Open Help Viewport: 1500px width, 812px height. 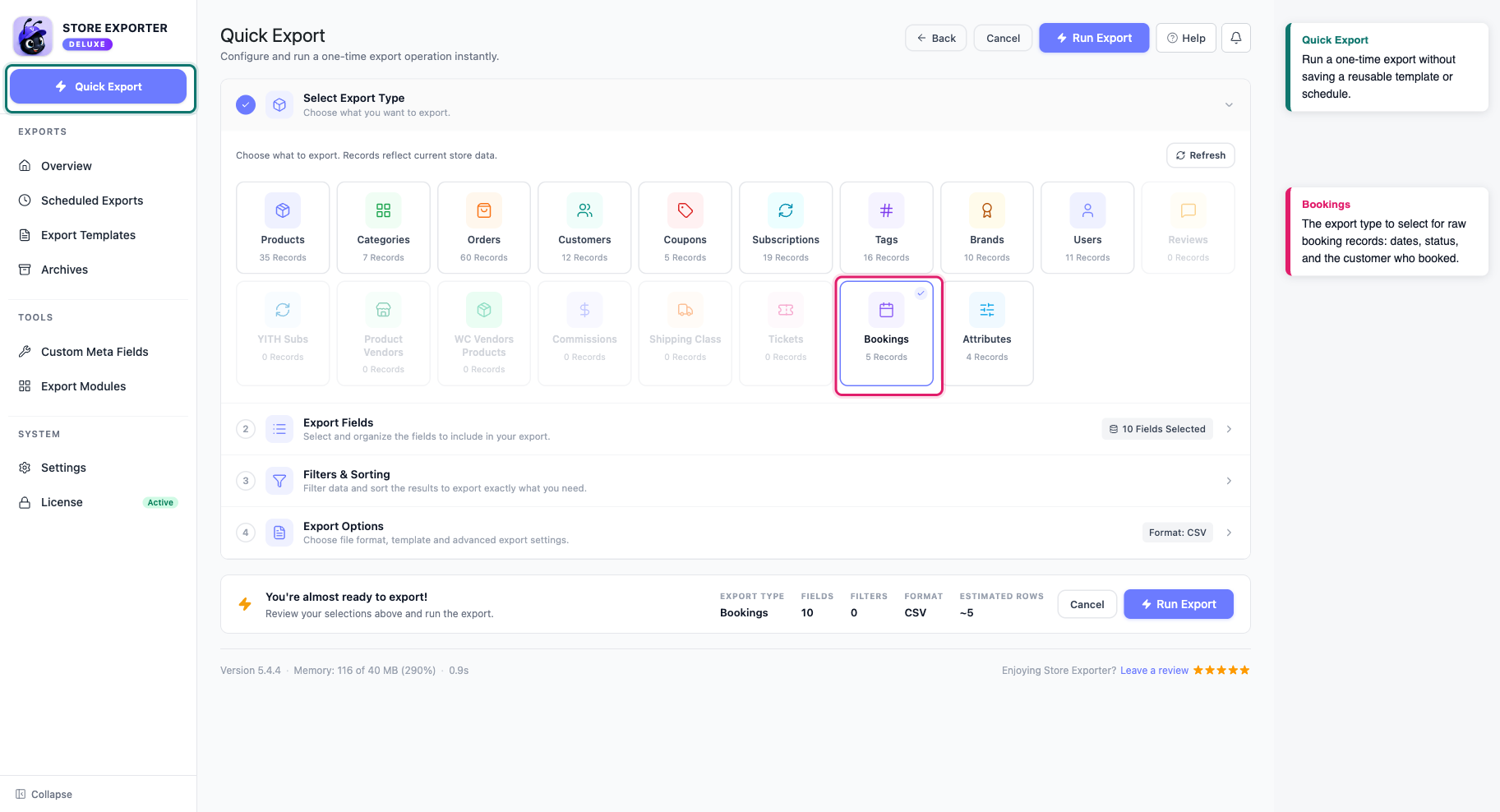[1185, 38]
